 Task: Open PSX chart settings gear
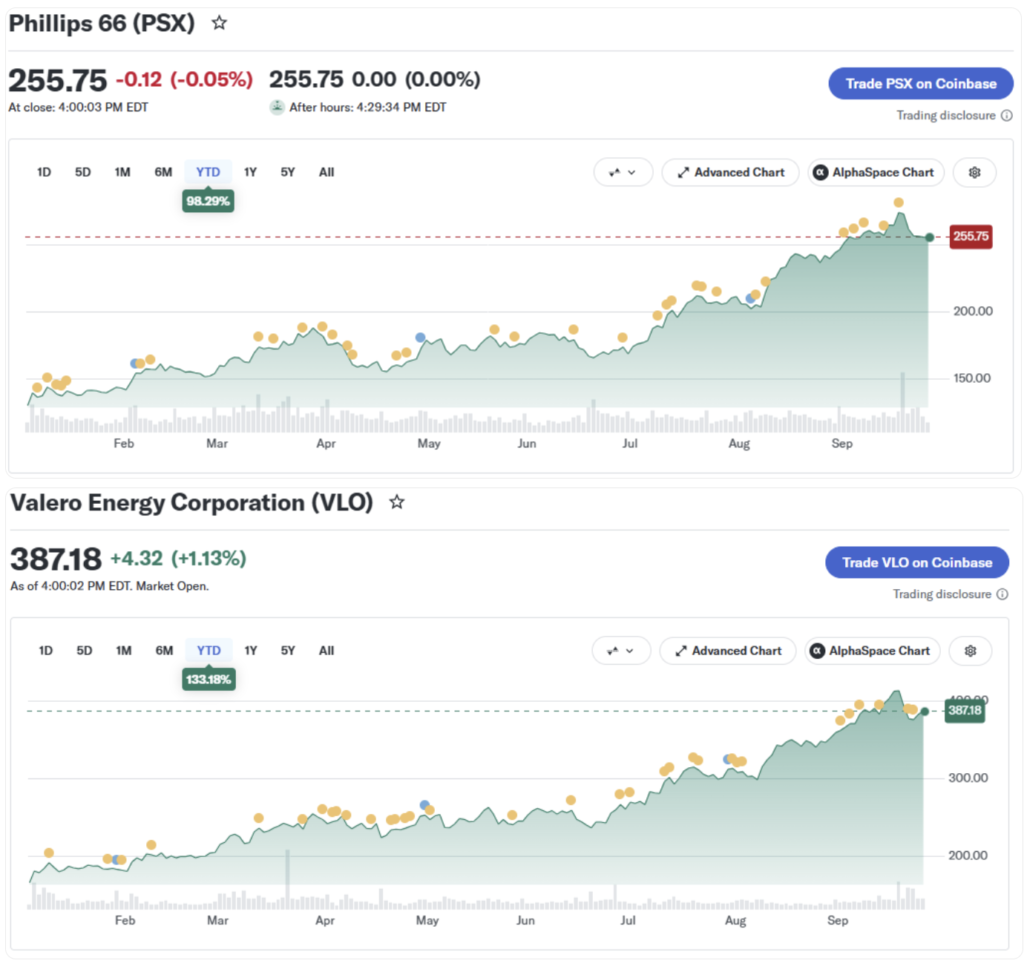[974, 172]
